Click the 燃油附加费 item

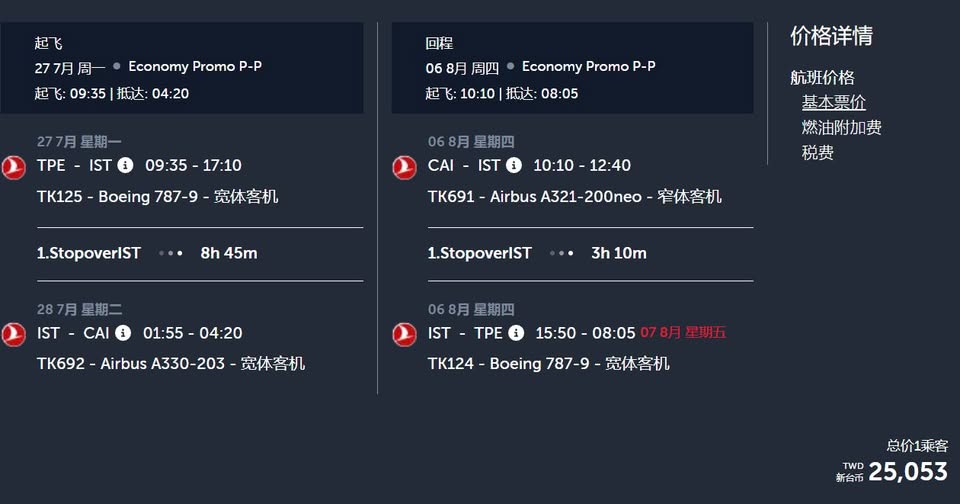[841, 128]
